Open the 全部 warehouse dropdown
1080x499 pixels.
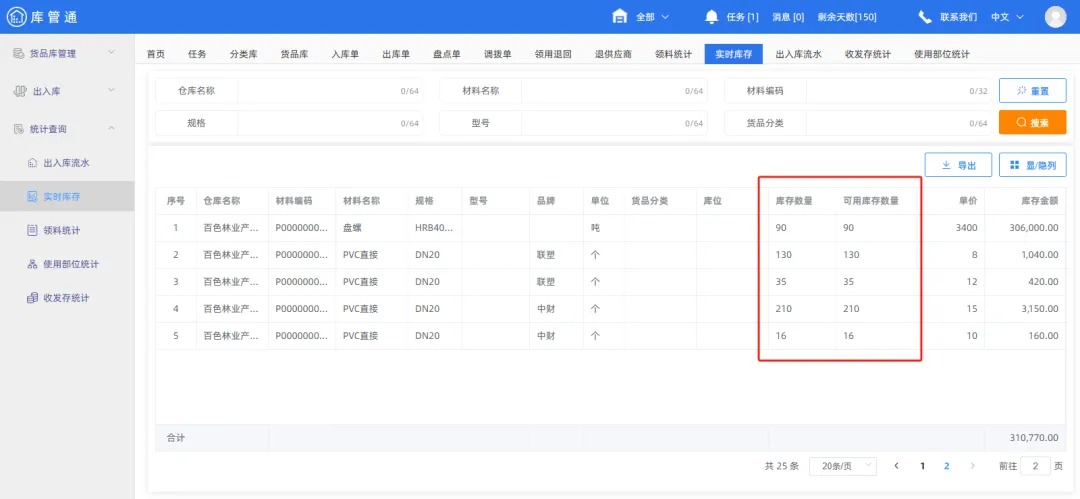652,17
